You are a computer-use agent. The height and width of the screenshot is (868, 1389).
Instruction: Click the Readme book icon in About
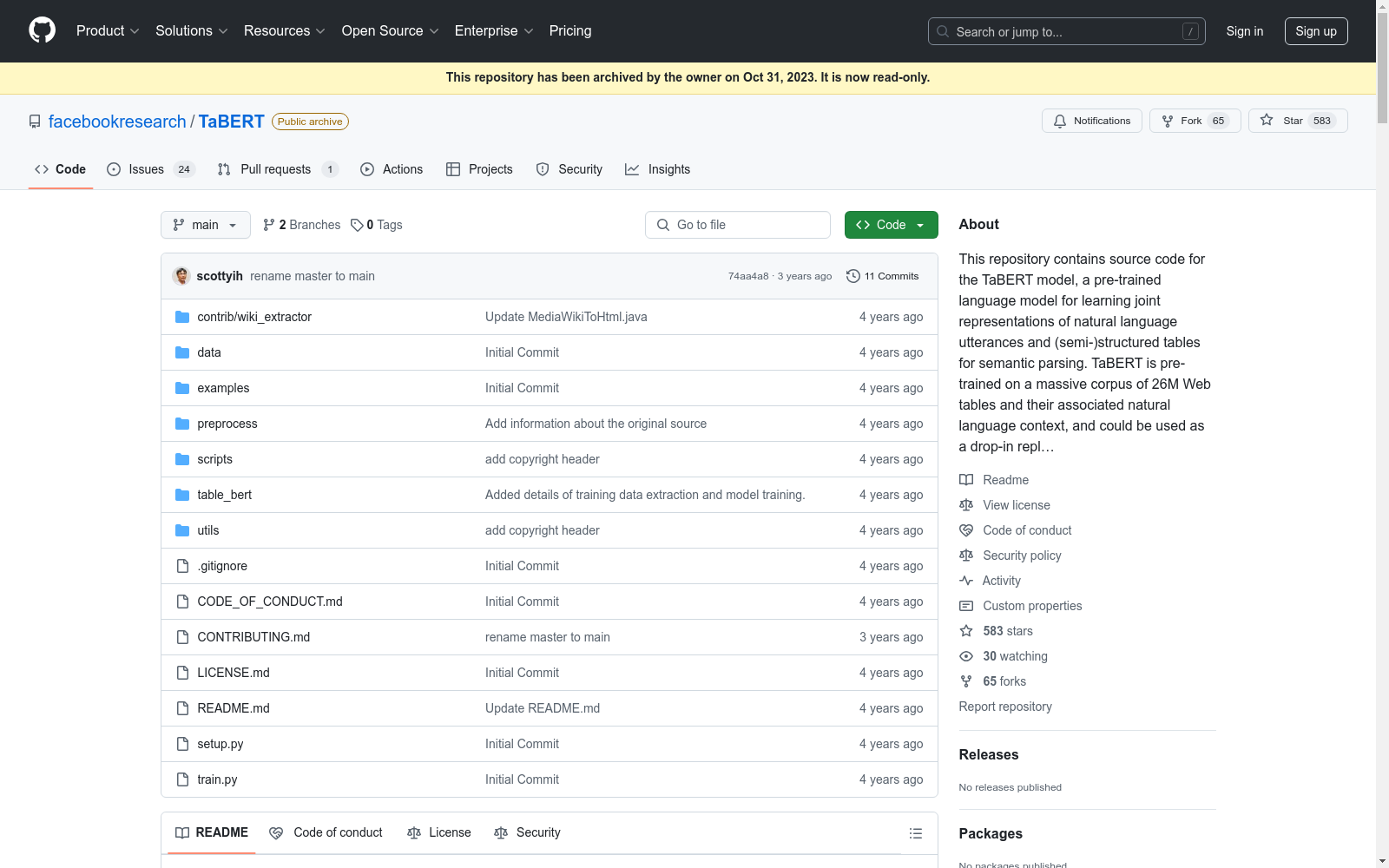click(x=966, y=480)
